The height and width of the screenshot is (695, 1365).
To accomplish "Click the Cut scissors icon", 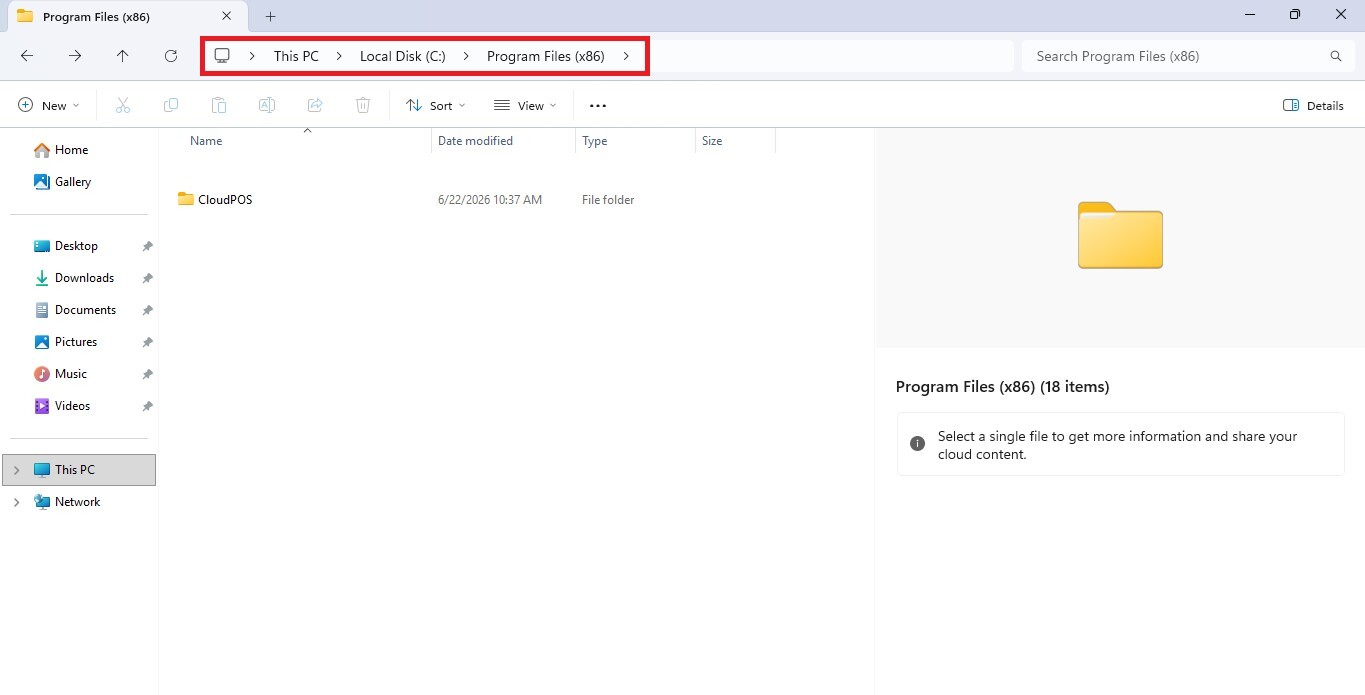I will pos(123,105).
